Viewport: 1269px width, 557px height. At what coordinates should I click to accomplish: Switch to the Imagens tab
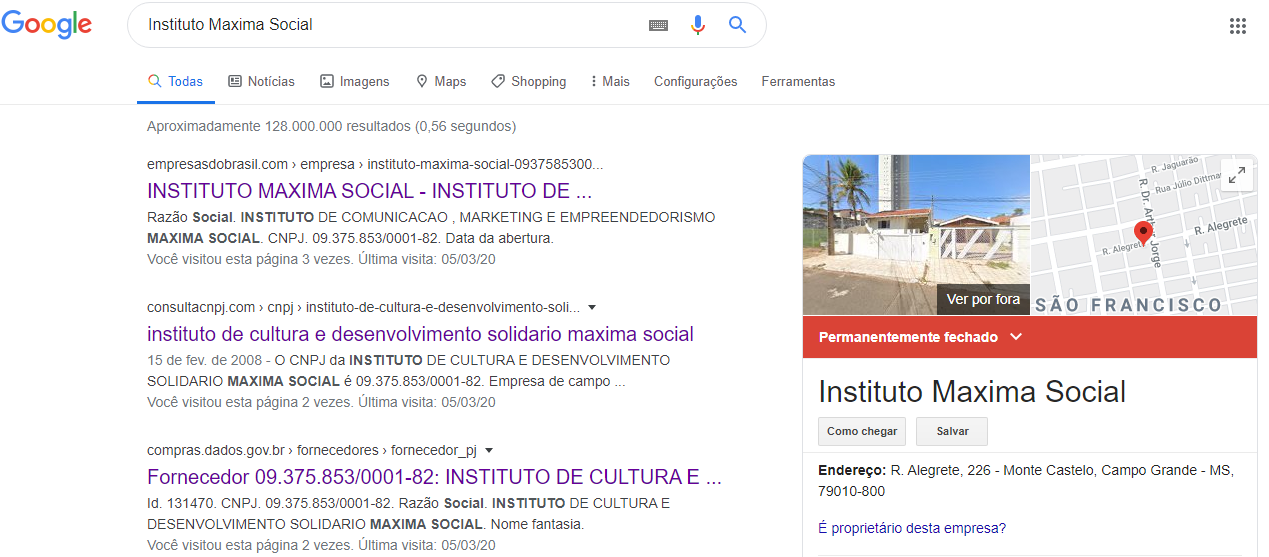[x=355, y=82]
